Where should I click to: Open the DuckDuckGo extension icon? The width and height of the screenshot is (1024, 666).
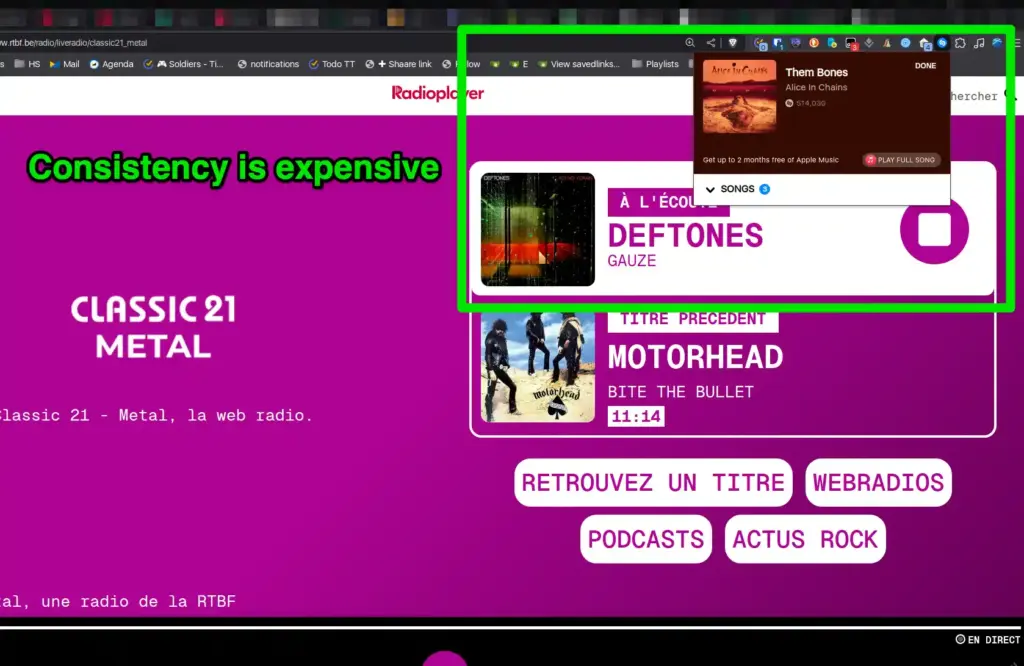click(814, 43)
